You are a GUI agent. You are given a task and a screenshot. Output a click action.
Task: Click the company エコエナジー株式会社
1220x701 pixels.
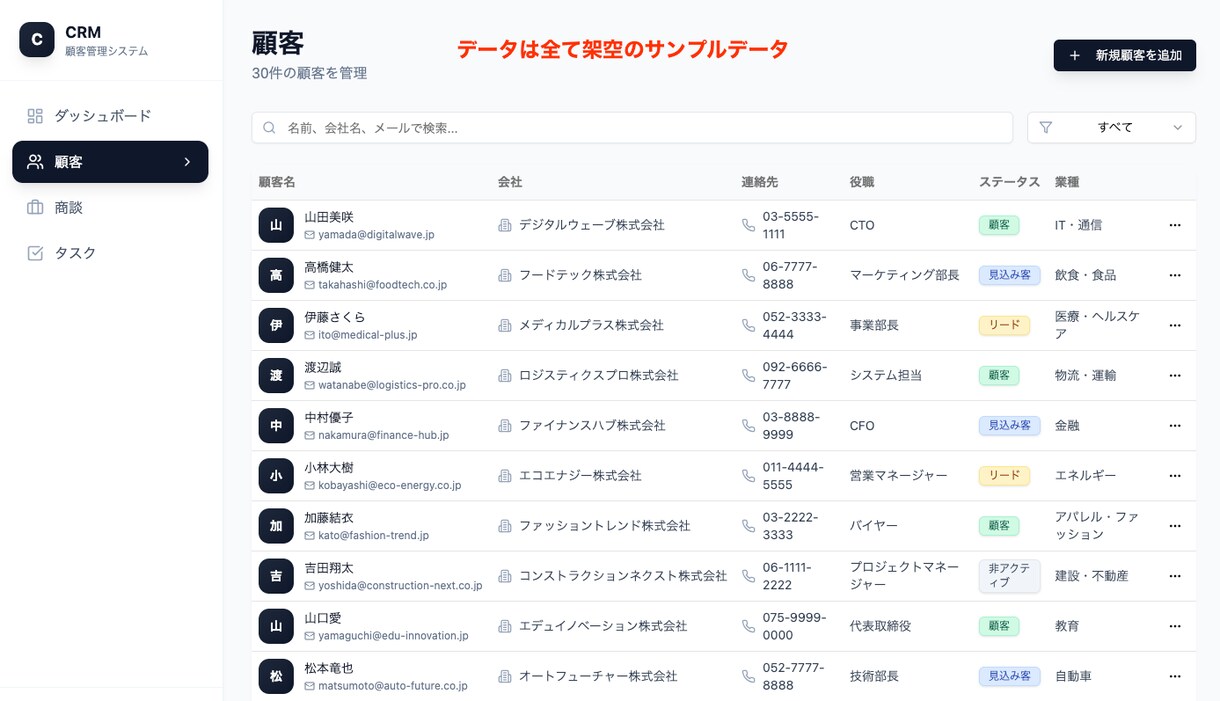pyautogui.click(x=580, y=476)
